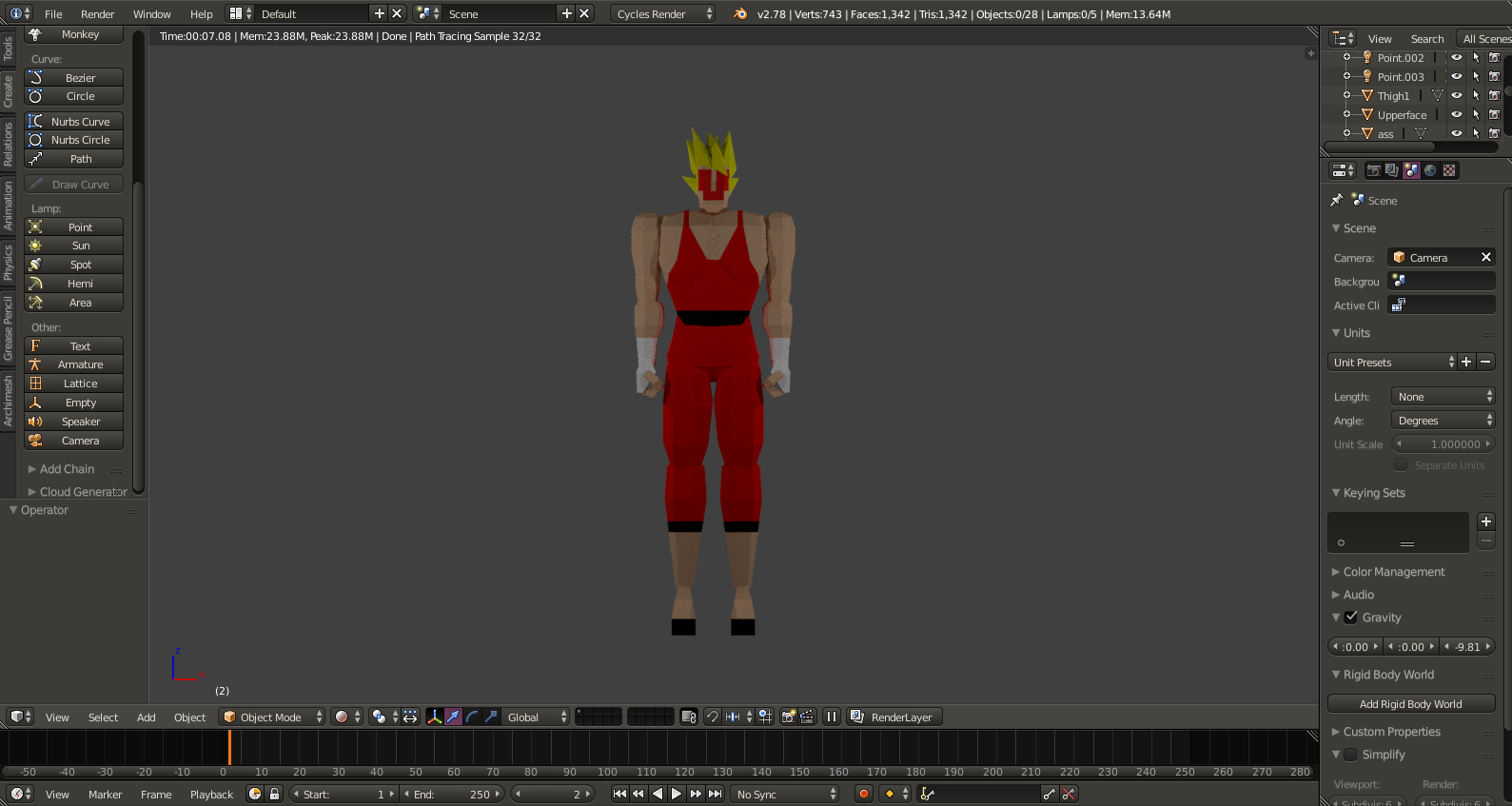Viewport: 1512px width, 806px height.
Task: Add an Empty object
Action: point(74,403)
